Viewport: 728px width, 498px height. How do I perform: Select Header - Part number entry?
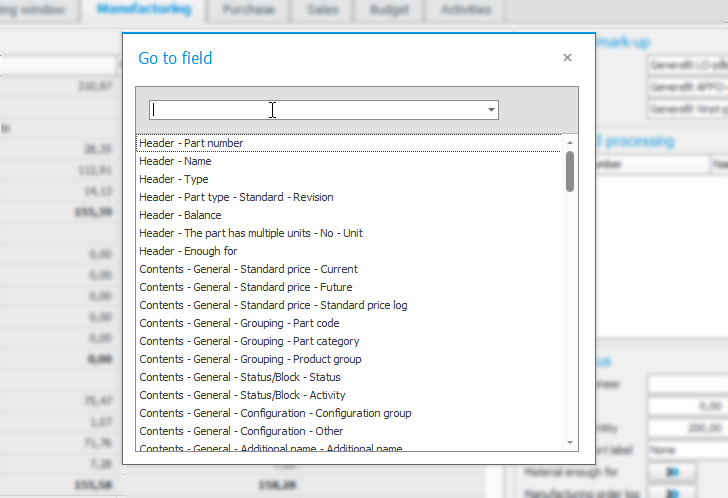pos(191,143)
